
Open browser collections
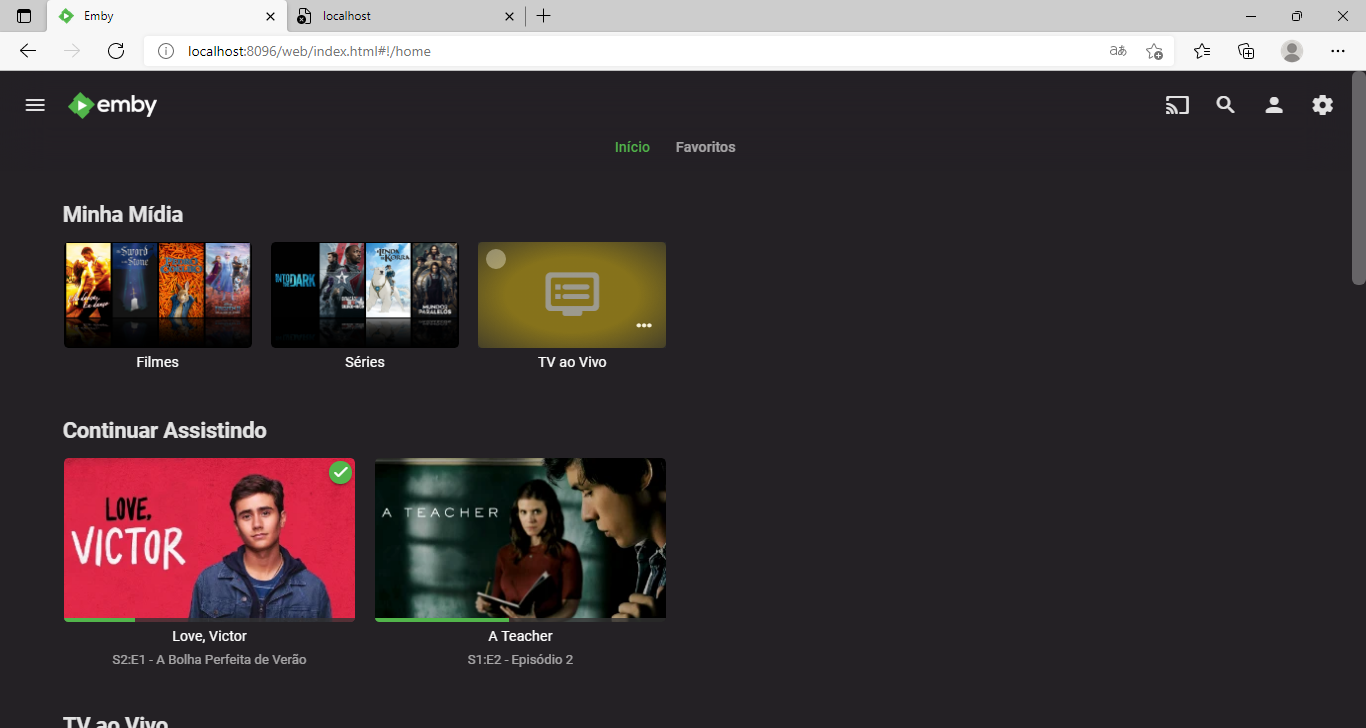coord(1246,51)
